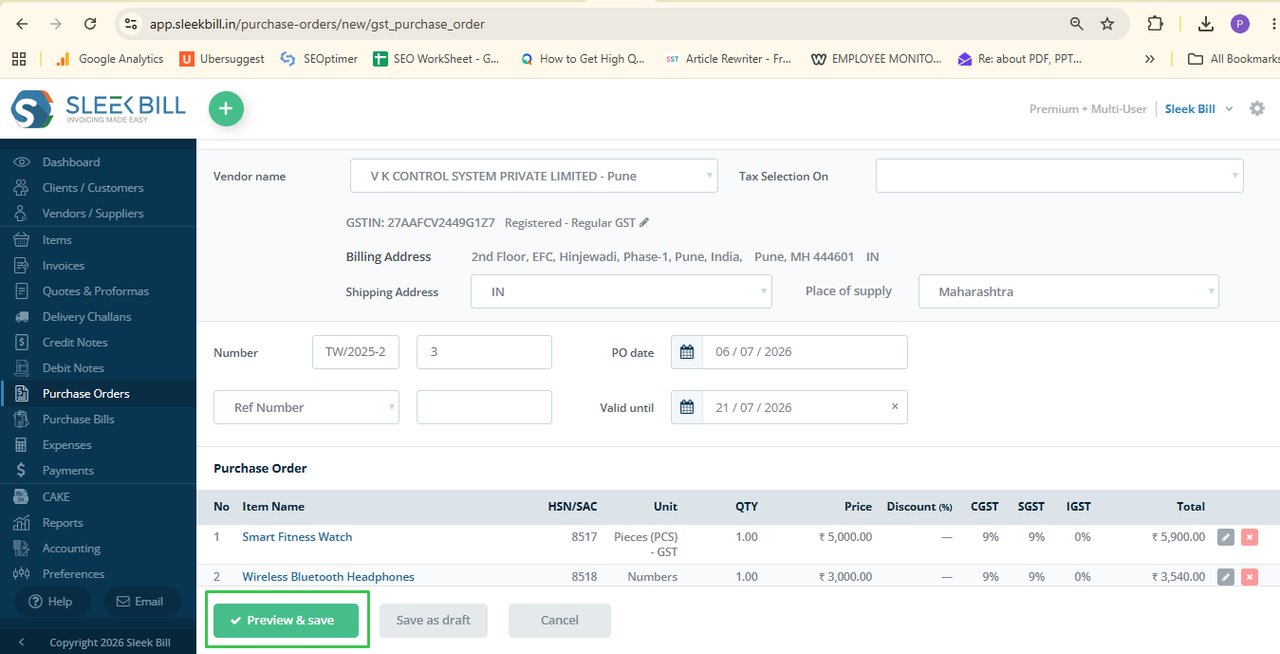Open the PO date calendar icon
The height and width of the screenshot is (654, 1280).
pos(687,352)
